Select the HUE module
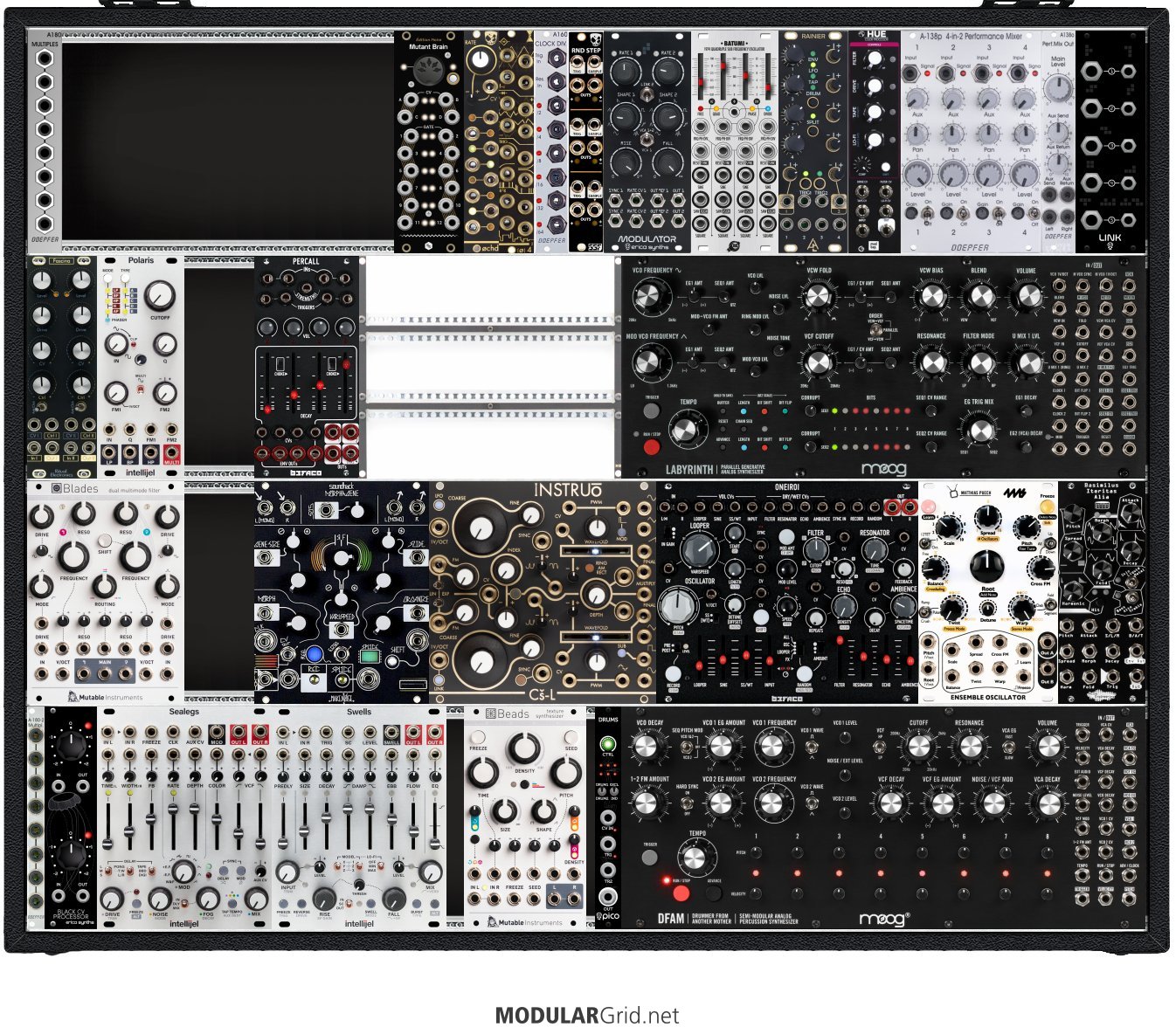Viewport: 1176px width, 1034px height. 875,141
